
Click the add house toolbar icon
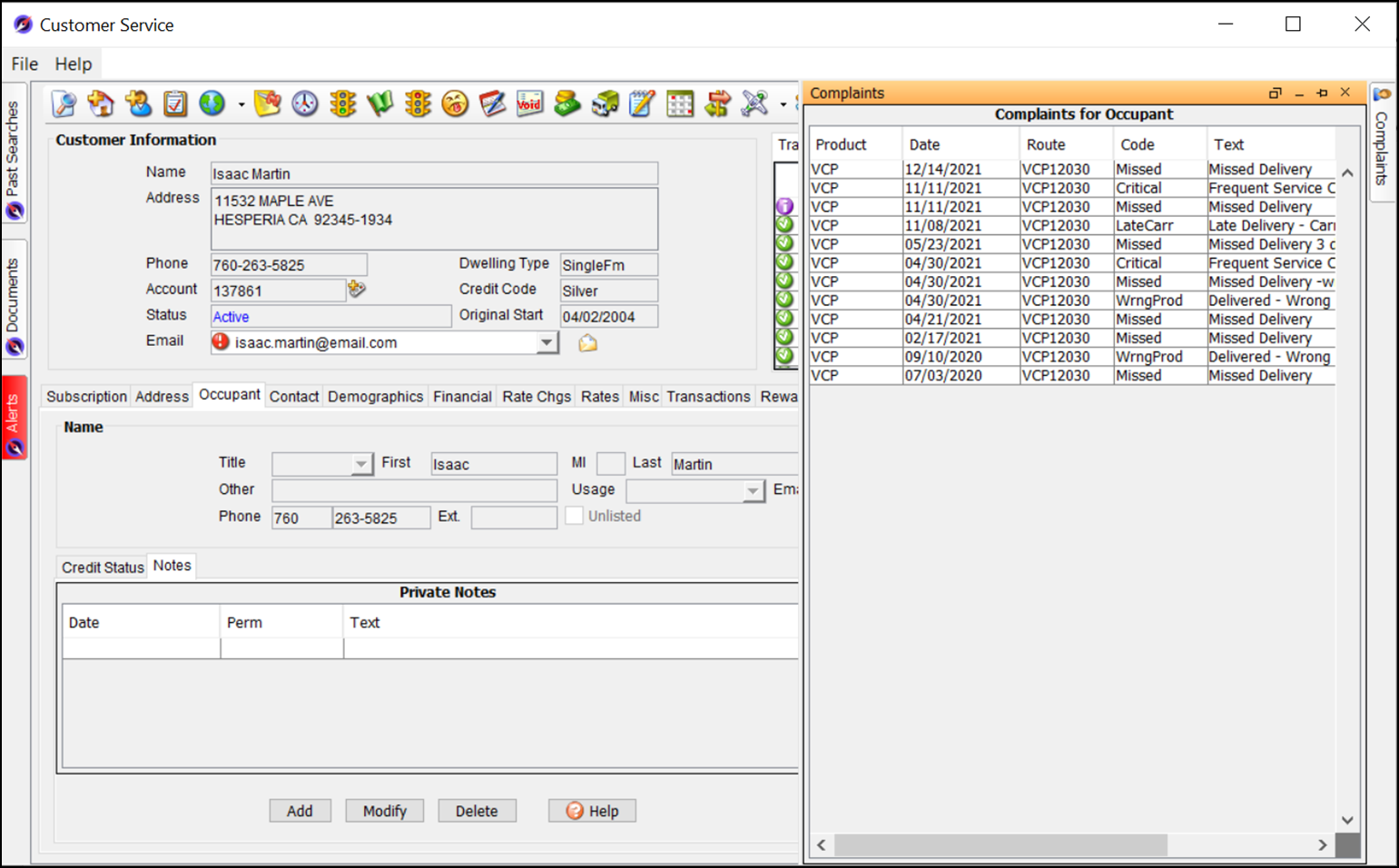(x=101, y=104)
